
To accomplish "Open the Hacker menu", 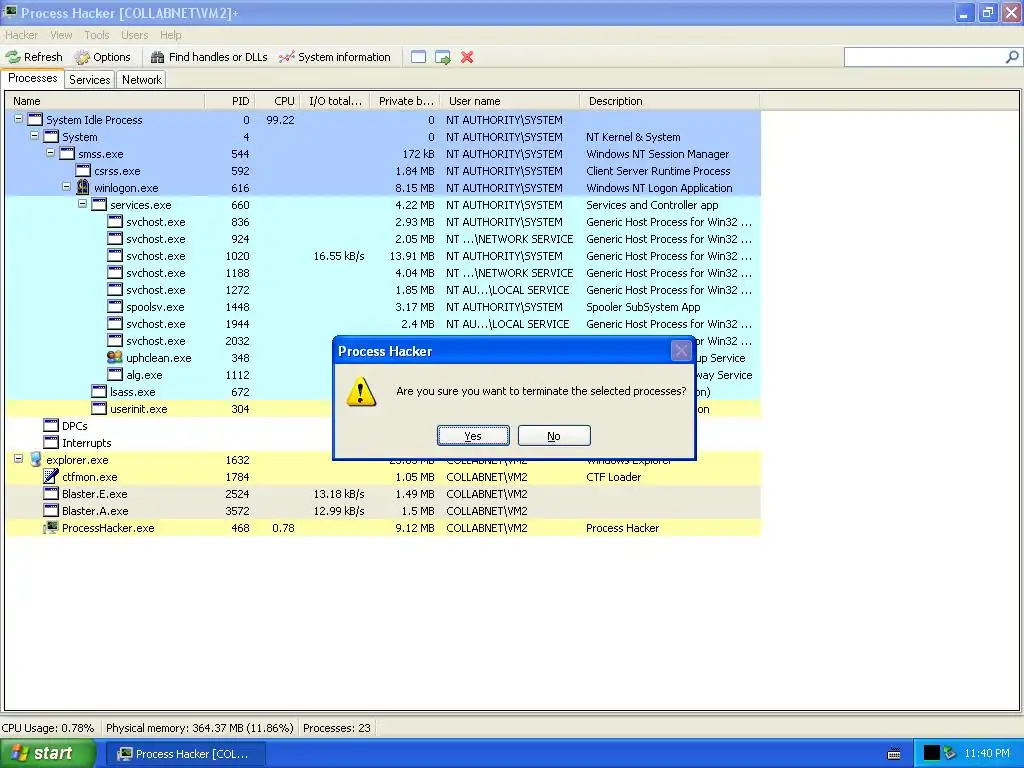I will pos(22,35).
